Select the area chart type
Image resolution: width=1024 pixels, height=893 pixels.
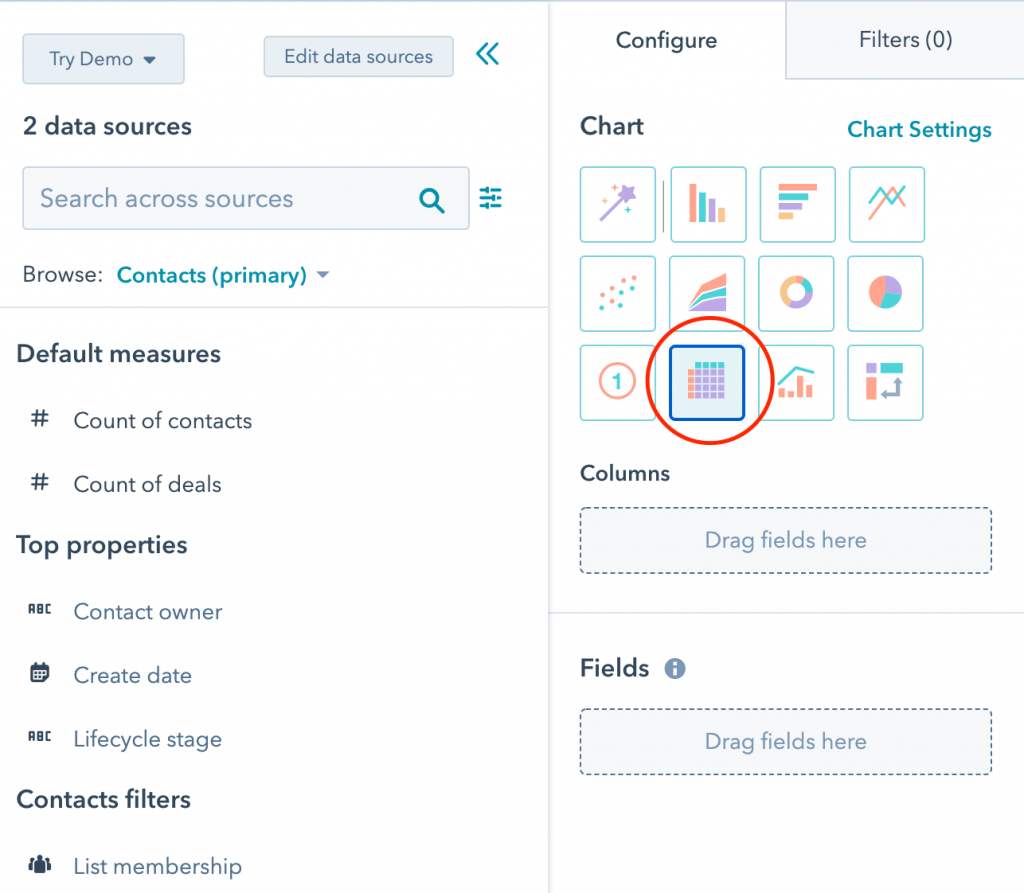pyautogui.click(x=707, y=293)
